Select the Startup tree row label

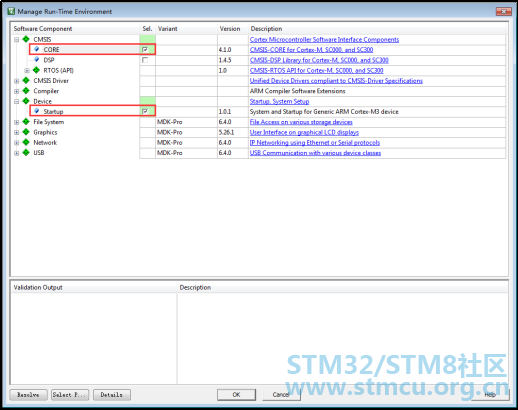53,112
